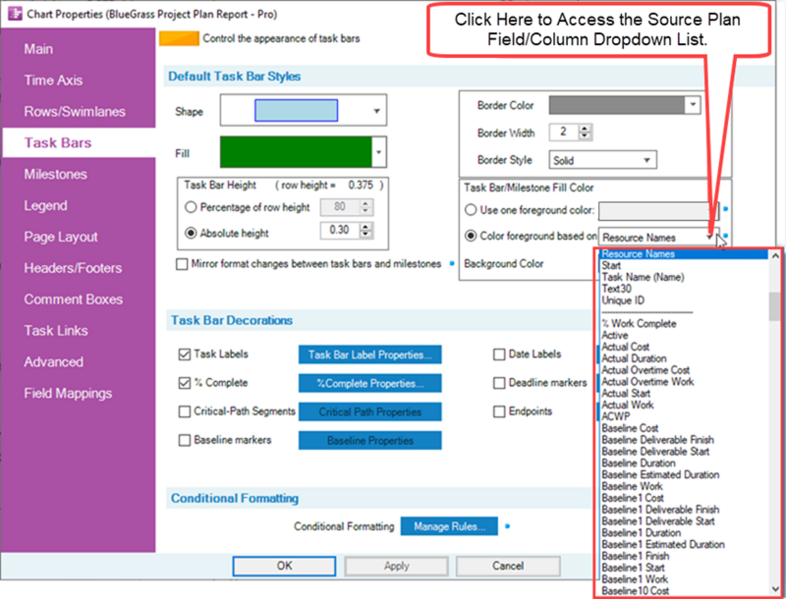Click the Absolute height 0.30 field
Viewport: 786px width, 599px height.
click(x=340, y=230)
